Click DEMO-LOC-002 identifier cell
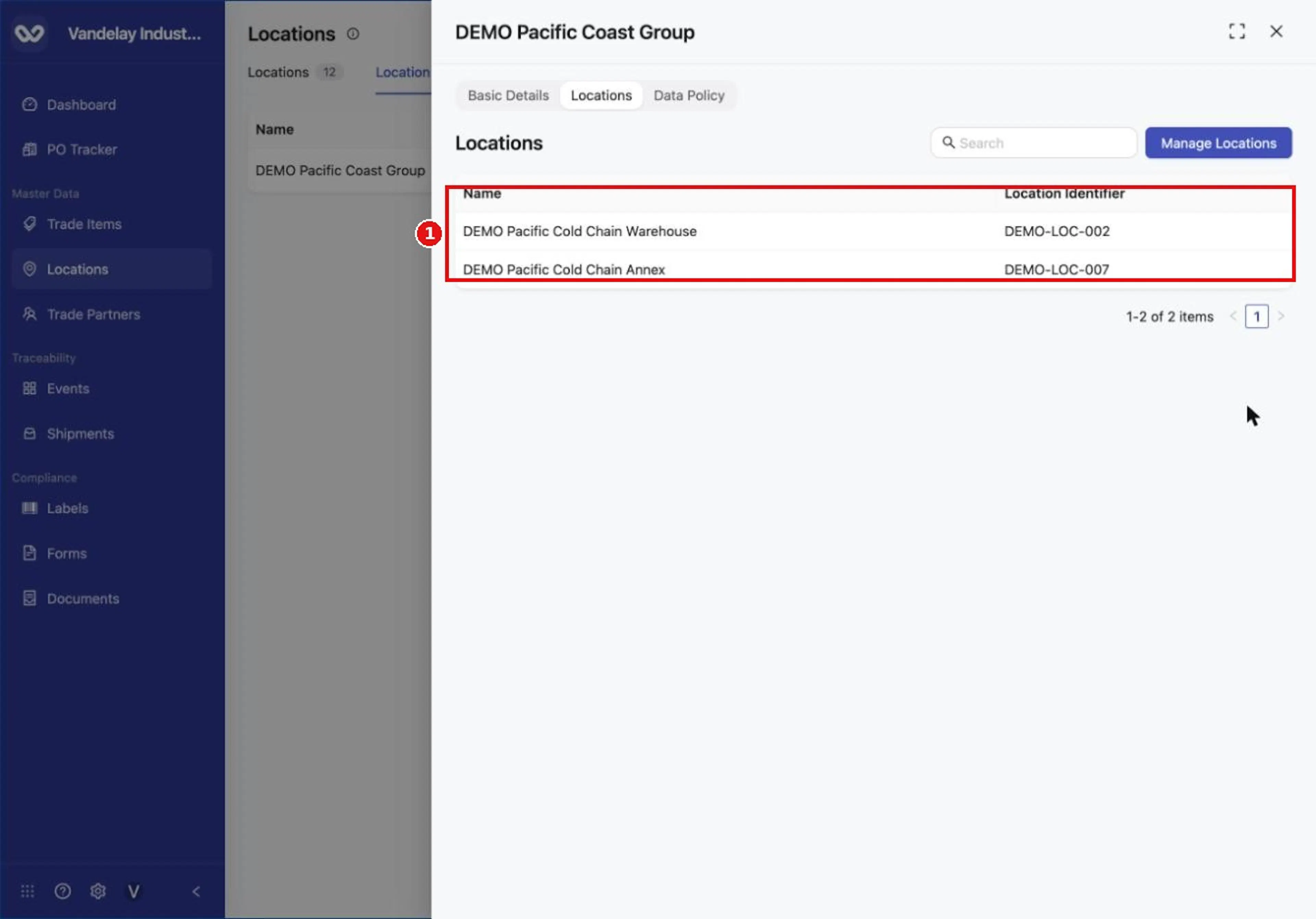1316x919 pixels. 1057,232
